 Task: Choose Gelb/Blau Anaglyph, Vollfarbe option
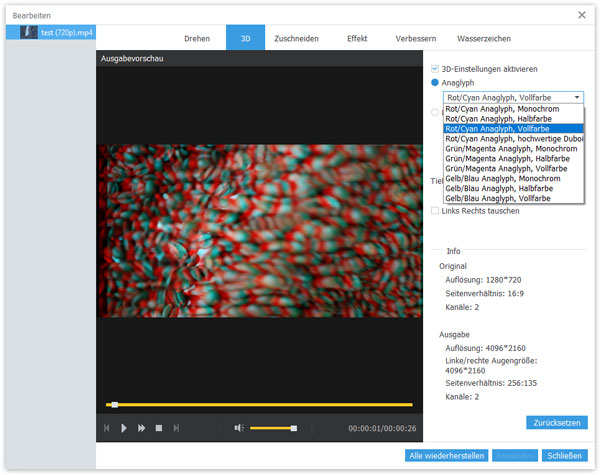pos(513,198)
